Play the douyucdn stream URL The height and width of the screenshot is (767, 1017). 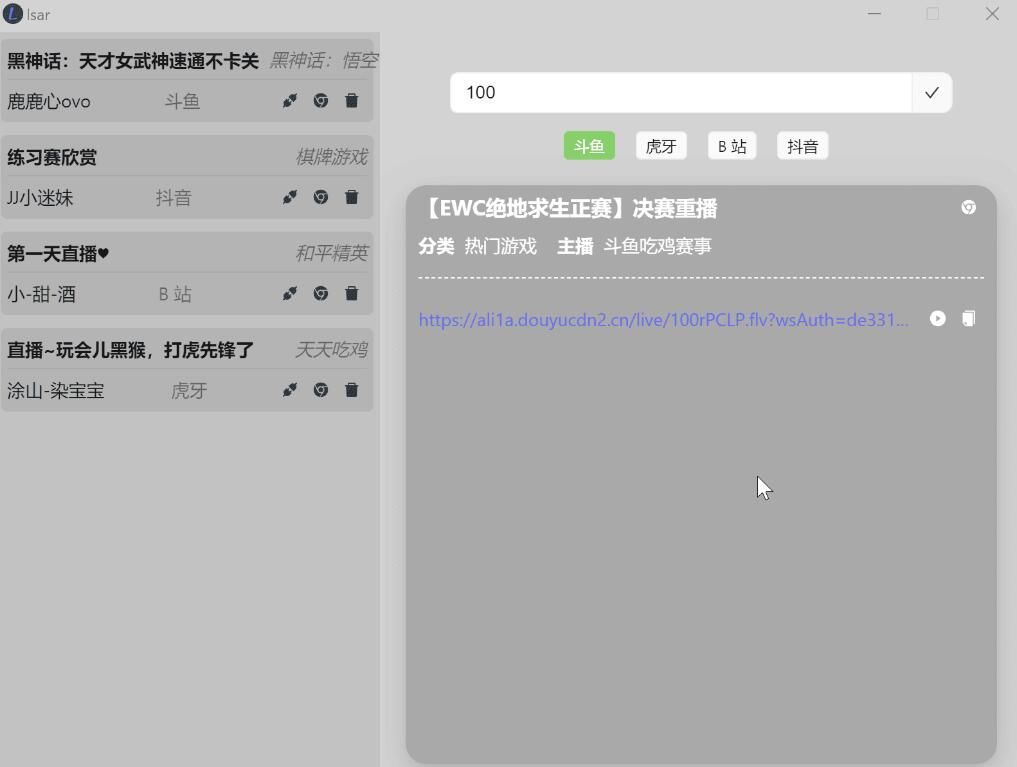click(937, 318)
